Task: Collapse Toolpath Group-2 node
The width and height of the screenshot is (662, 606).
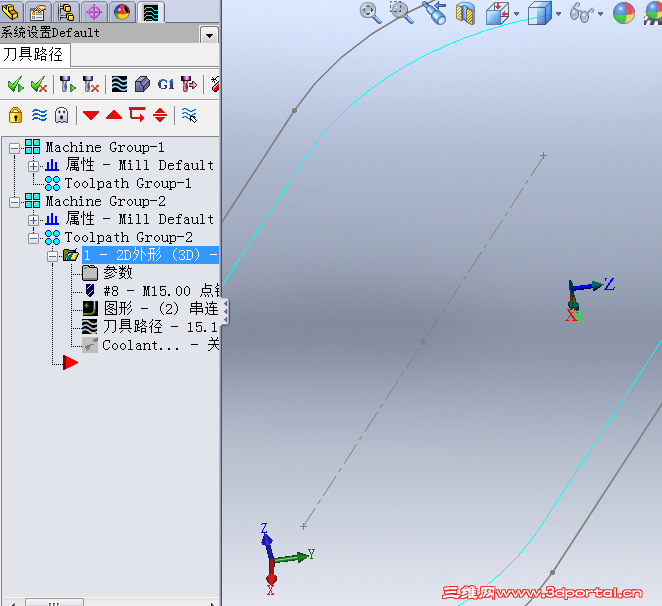Action: (33, 238)
